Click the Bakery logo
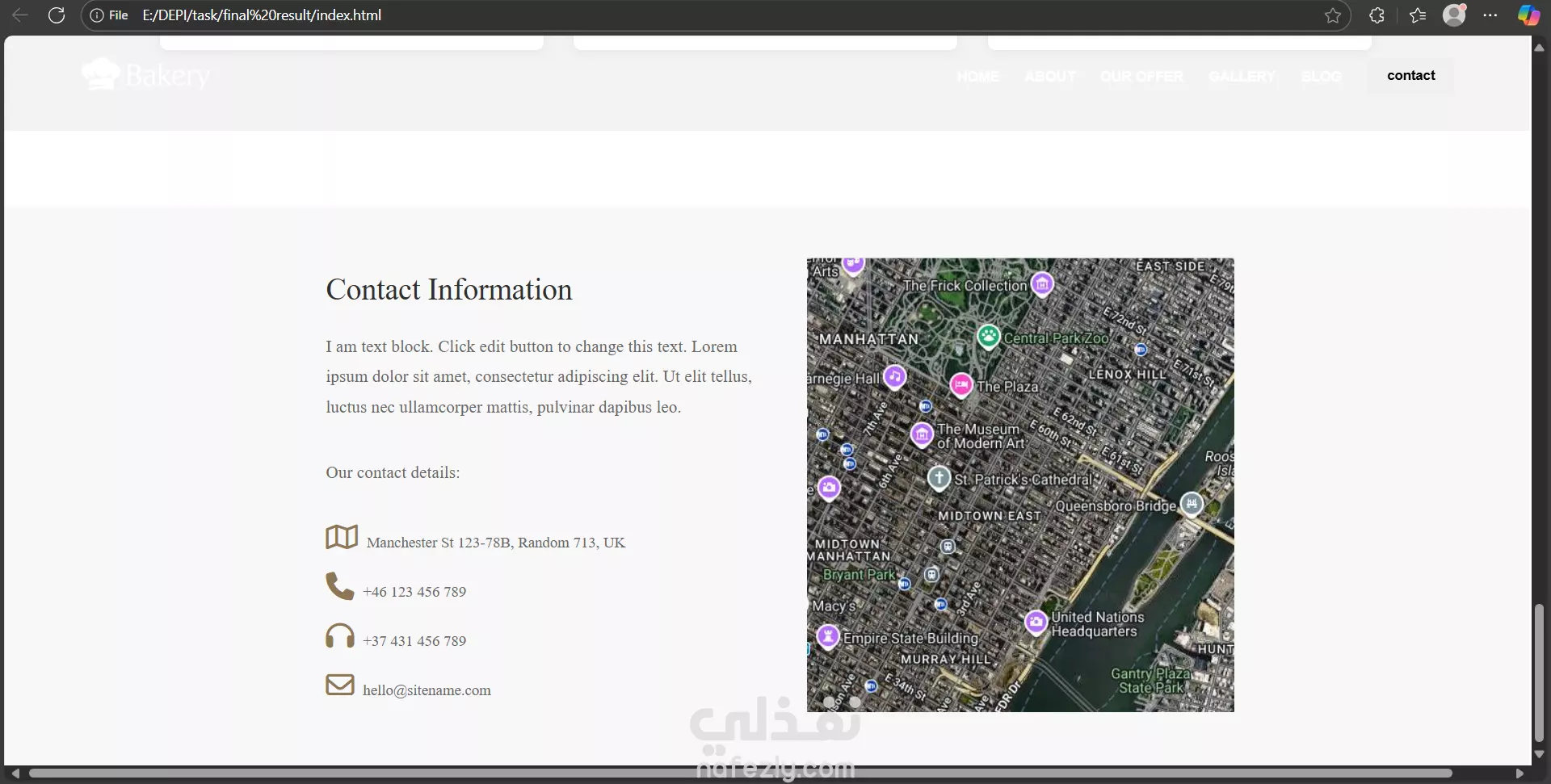1551x784 pixels. (146, 75)
